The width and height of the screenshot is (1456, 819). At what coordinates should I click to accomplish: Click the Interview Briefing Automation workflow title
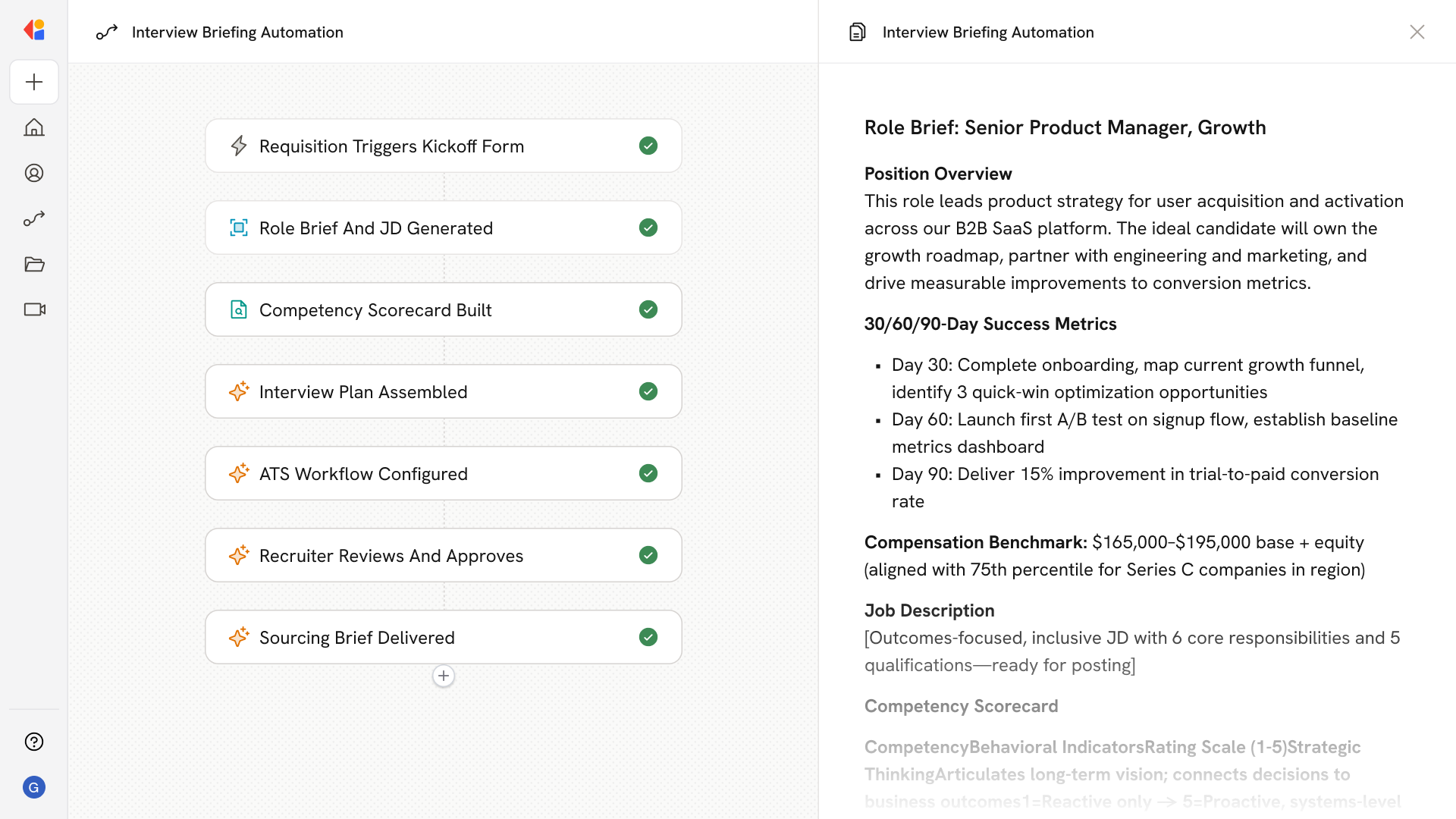[x=237, y=32]
